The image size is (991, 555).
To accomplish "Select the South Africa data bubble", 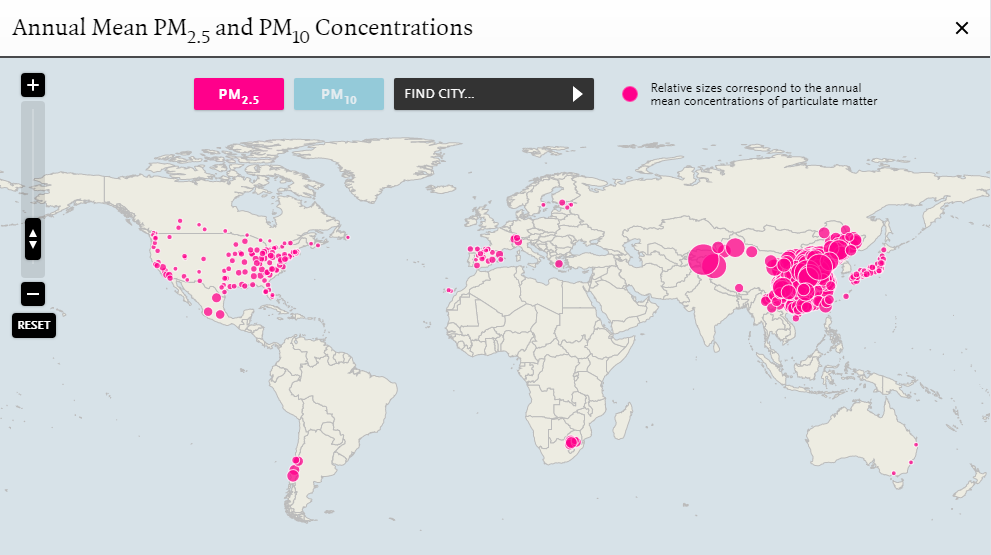I will tap(571, 442).
